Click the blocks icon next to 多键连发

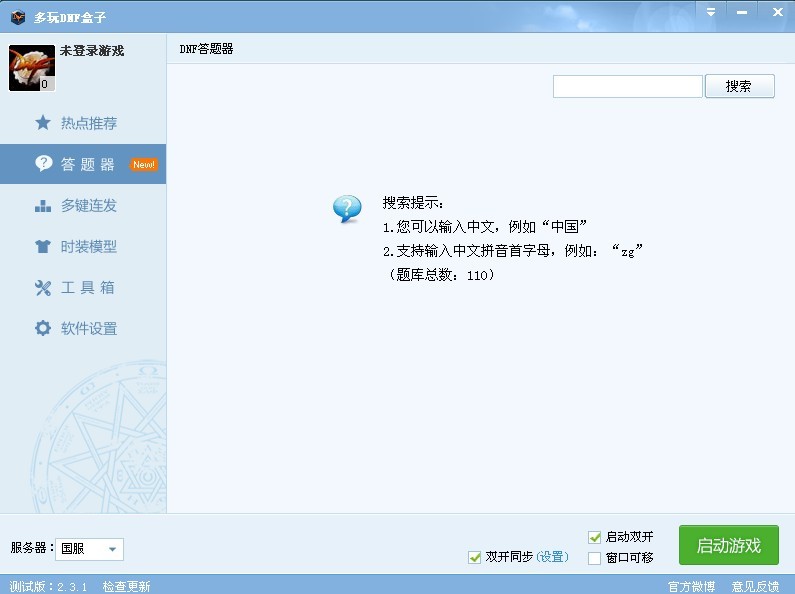[43, 205]
